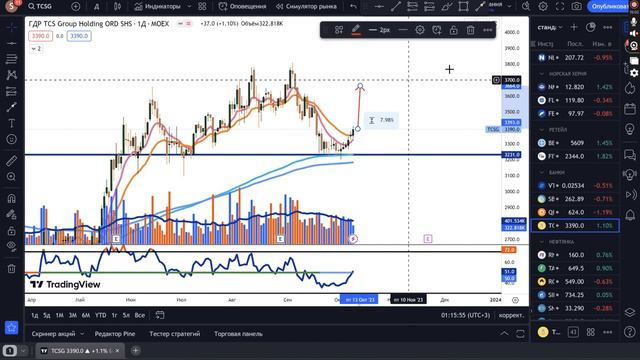Viewport: 640px width, 360px height.
Task: Add symbol to watchlist plus icon
Action: 574,27
